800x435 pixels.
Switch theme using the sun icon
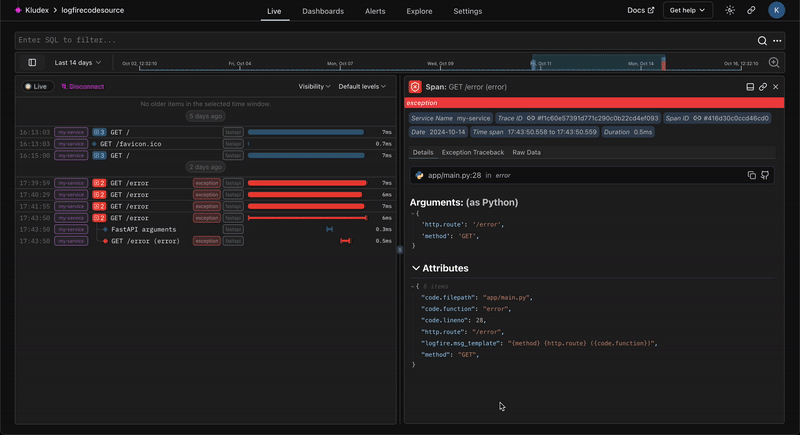coord(730,10)
